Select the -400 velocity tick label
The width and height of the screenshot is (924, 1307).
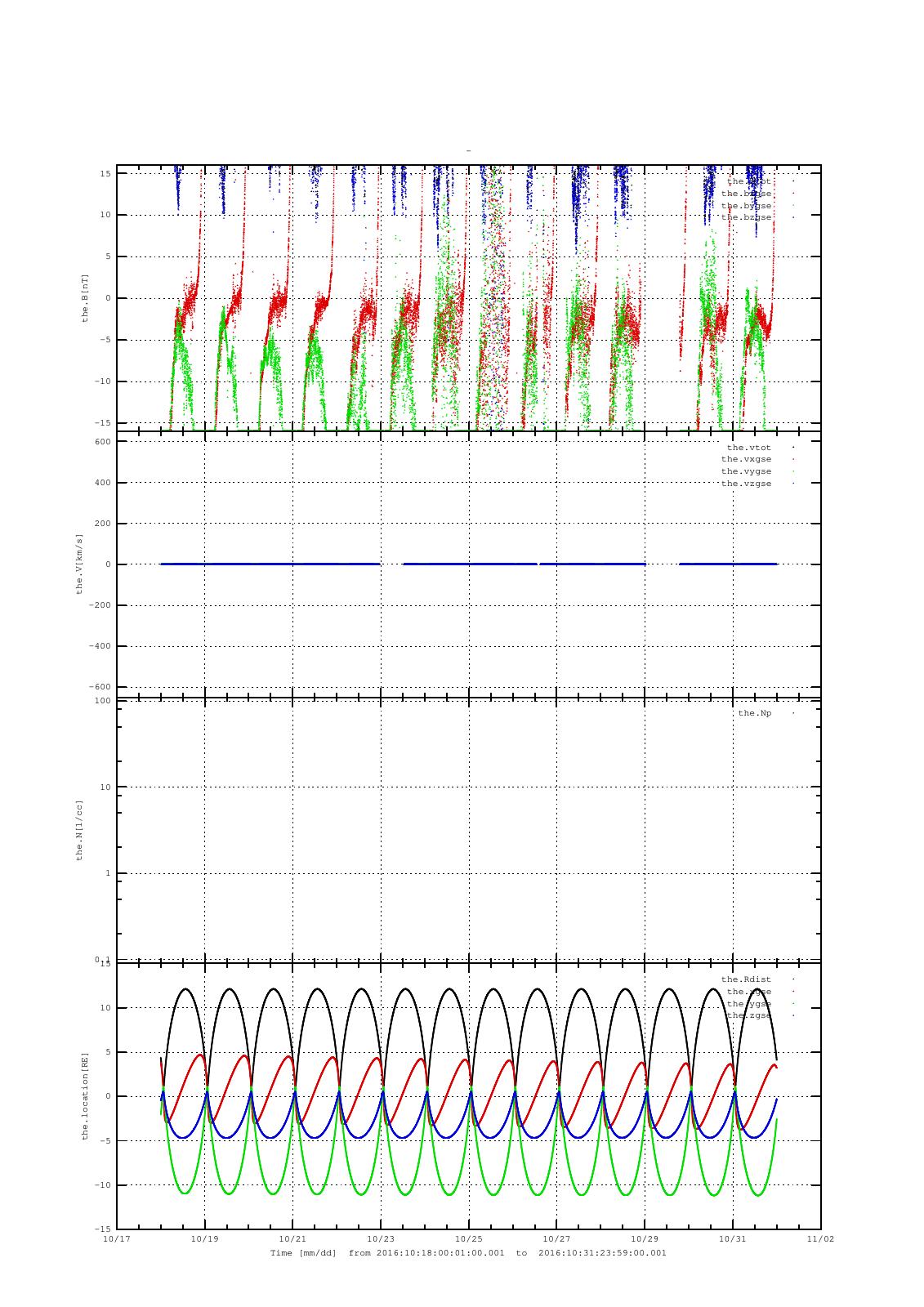tap(100, 646)
